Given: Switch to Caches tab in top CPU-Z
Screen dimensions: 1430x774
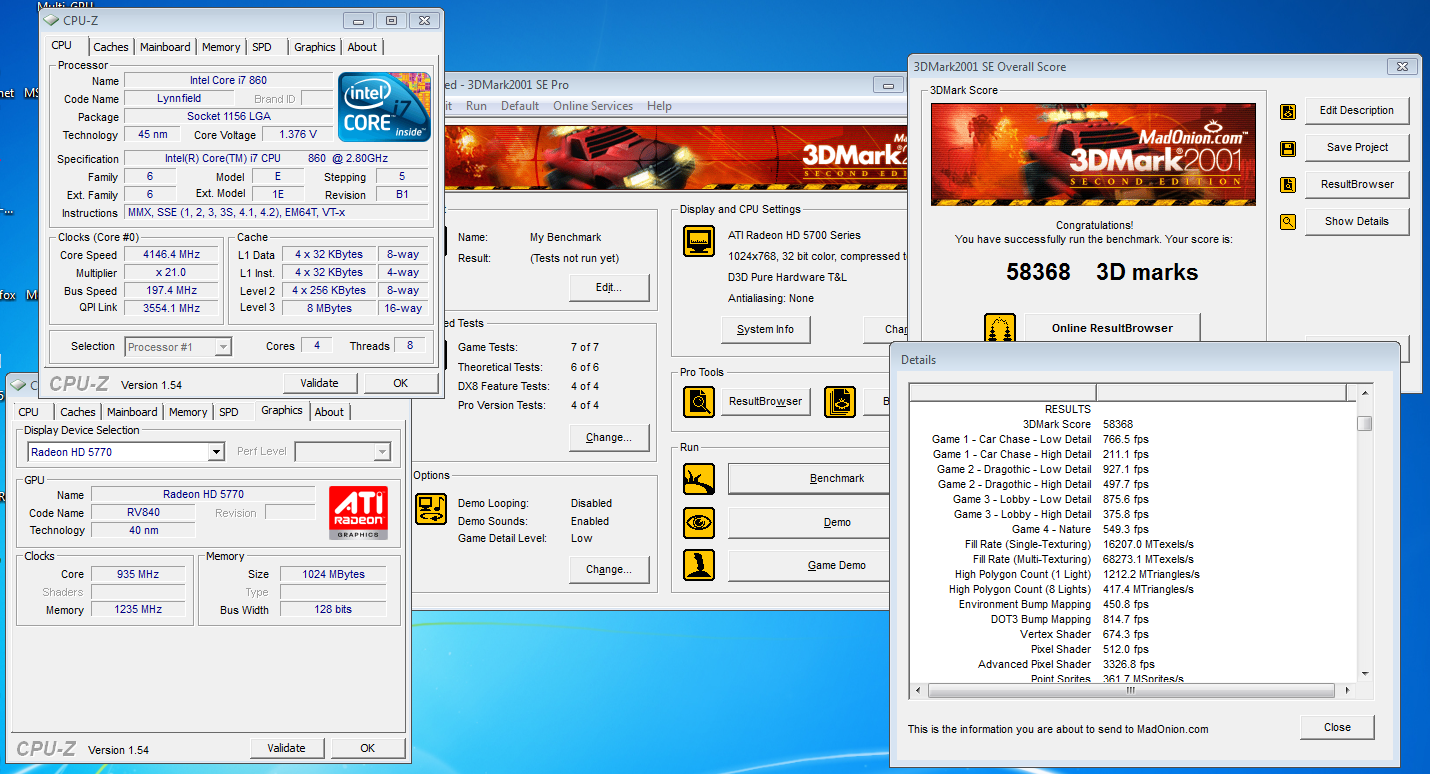Looking at the screenshot, I should (x=111, y=47).
